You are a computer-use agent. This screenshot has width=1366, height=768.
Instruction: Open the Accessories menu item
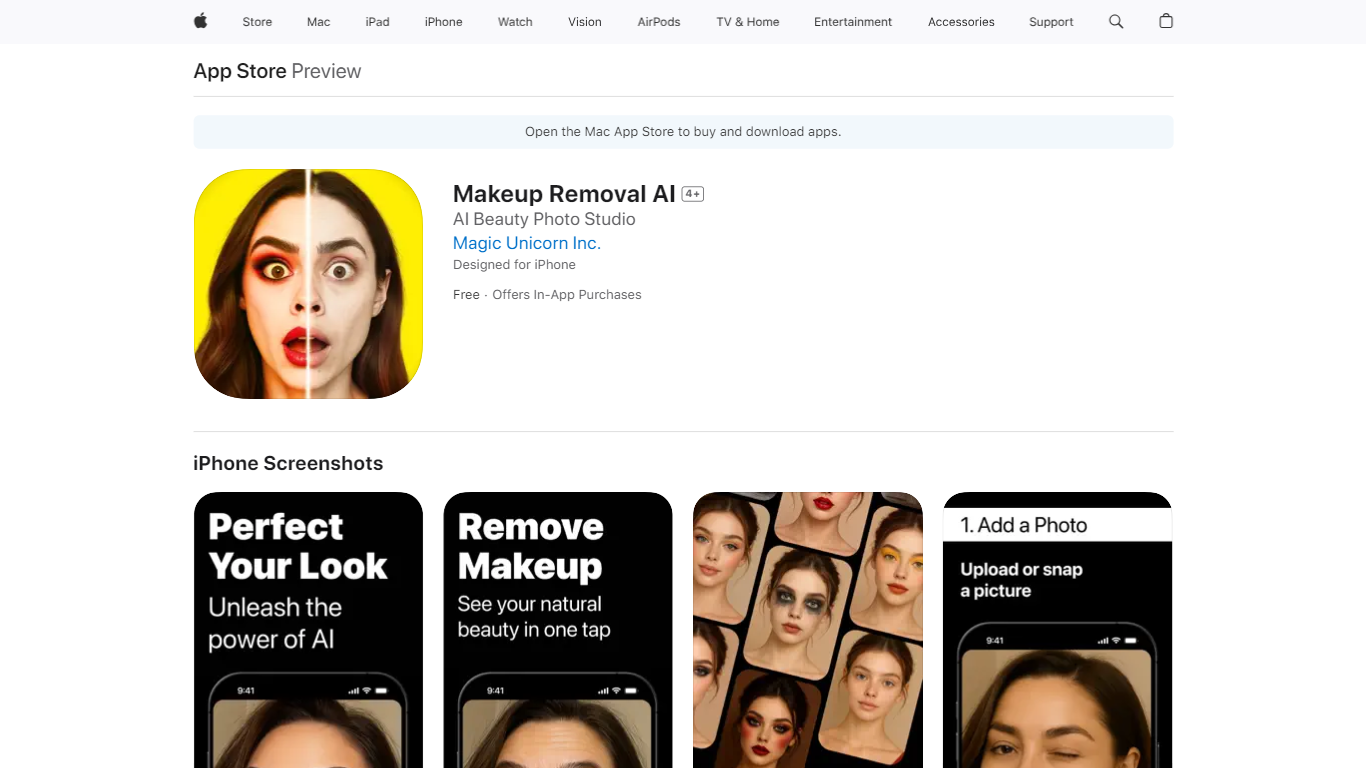pos(960,22)
